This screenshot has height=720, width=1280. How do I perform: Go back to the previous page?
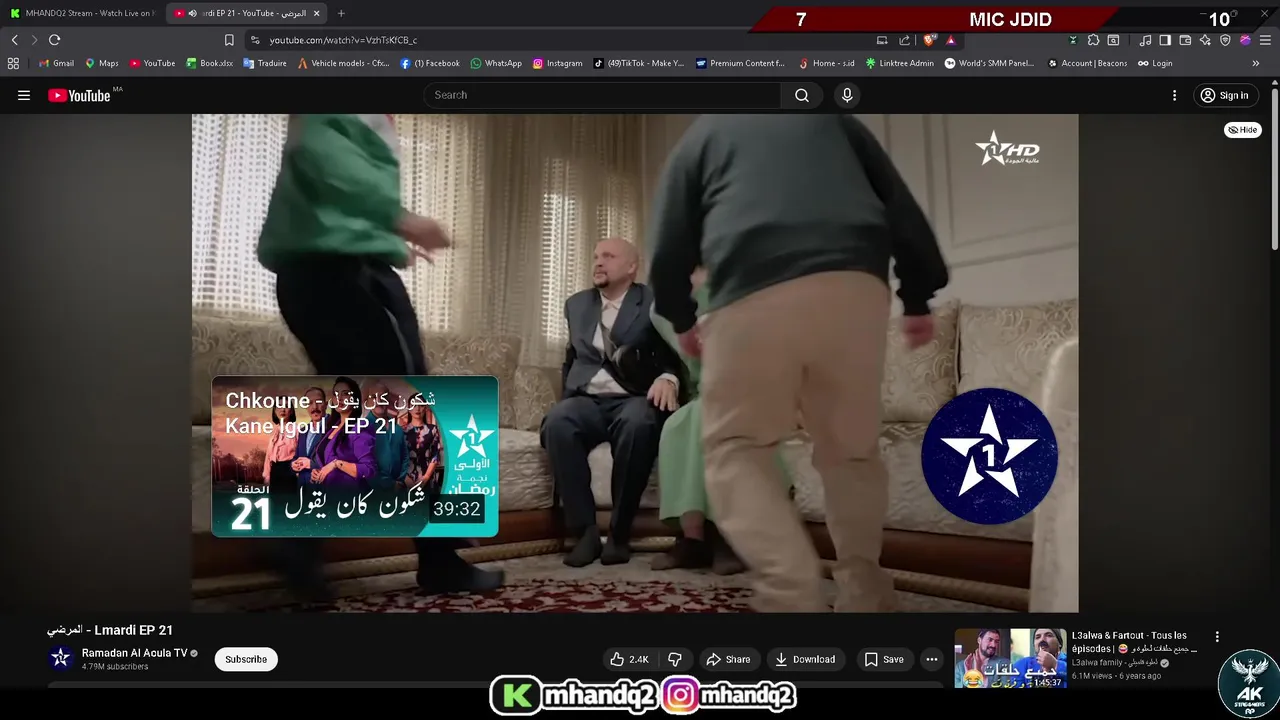pos(14,40)
